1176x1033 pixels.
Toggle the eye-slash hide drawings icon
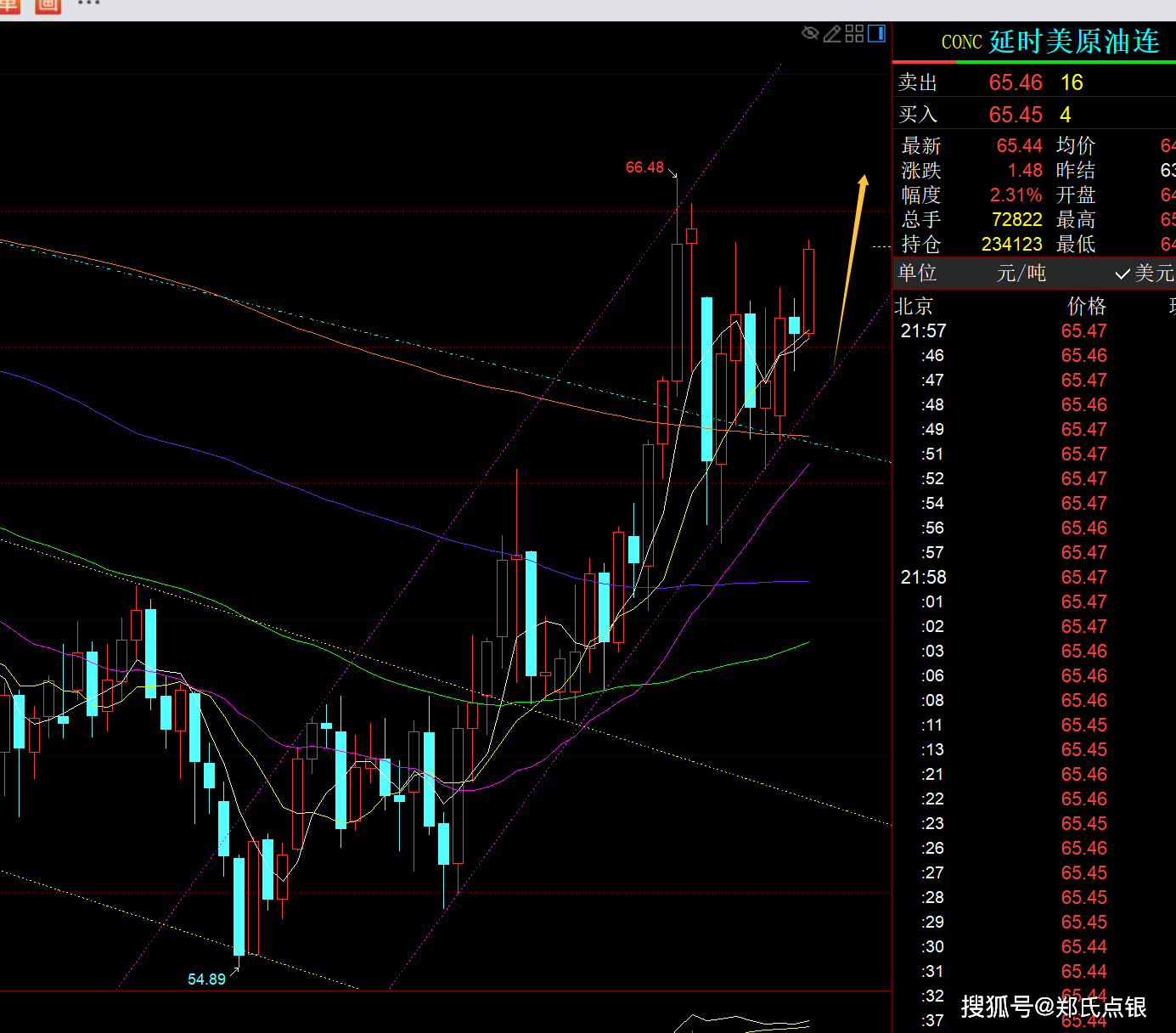[810, 33]
